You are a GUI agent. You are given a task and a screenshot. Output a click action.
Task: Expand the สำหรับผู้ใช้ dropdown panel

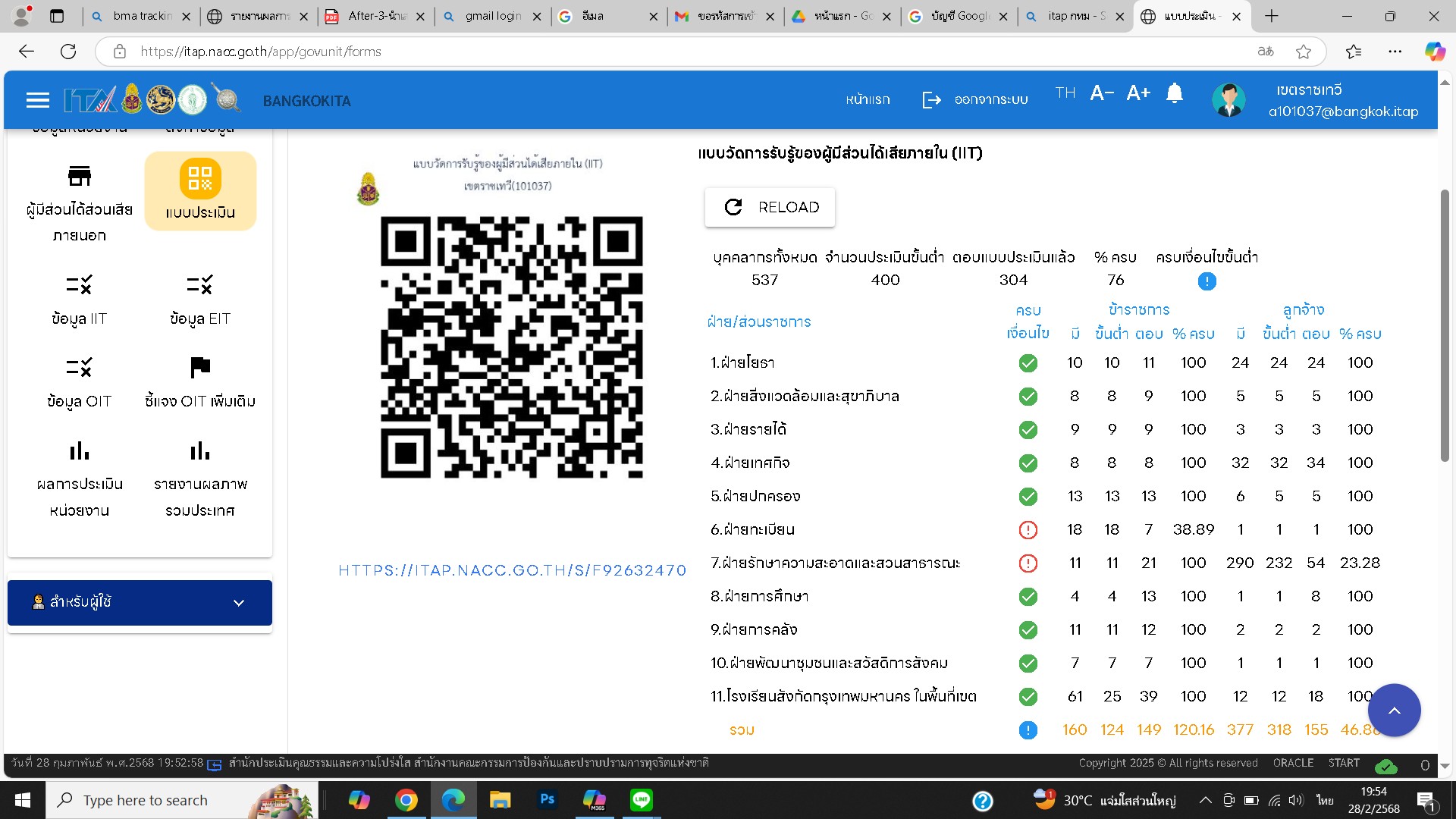point(140,603)
